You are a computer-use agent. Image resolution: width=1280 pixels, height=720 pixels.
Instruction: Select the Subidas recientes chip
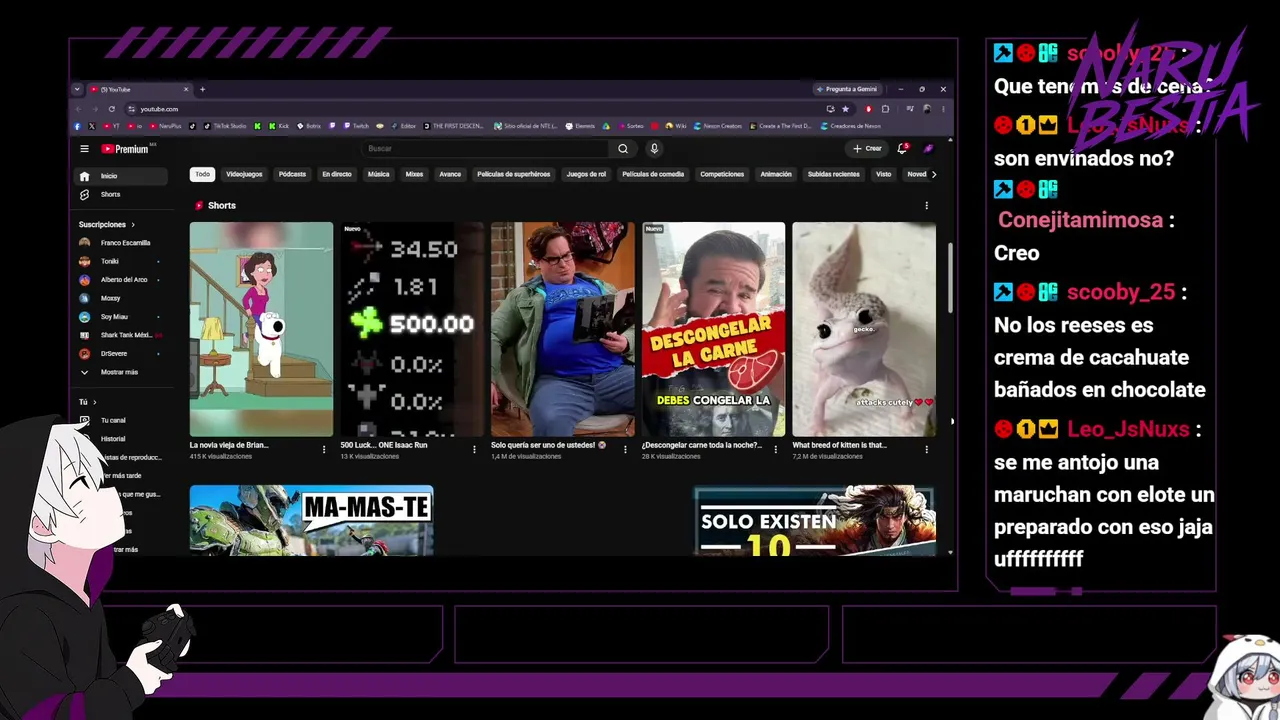pyautogui.click(x=834, y=174)
